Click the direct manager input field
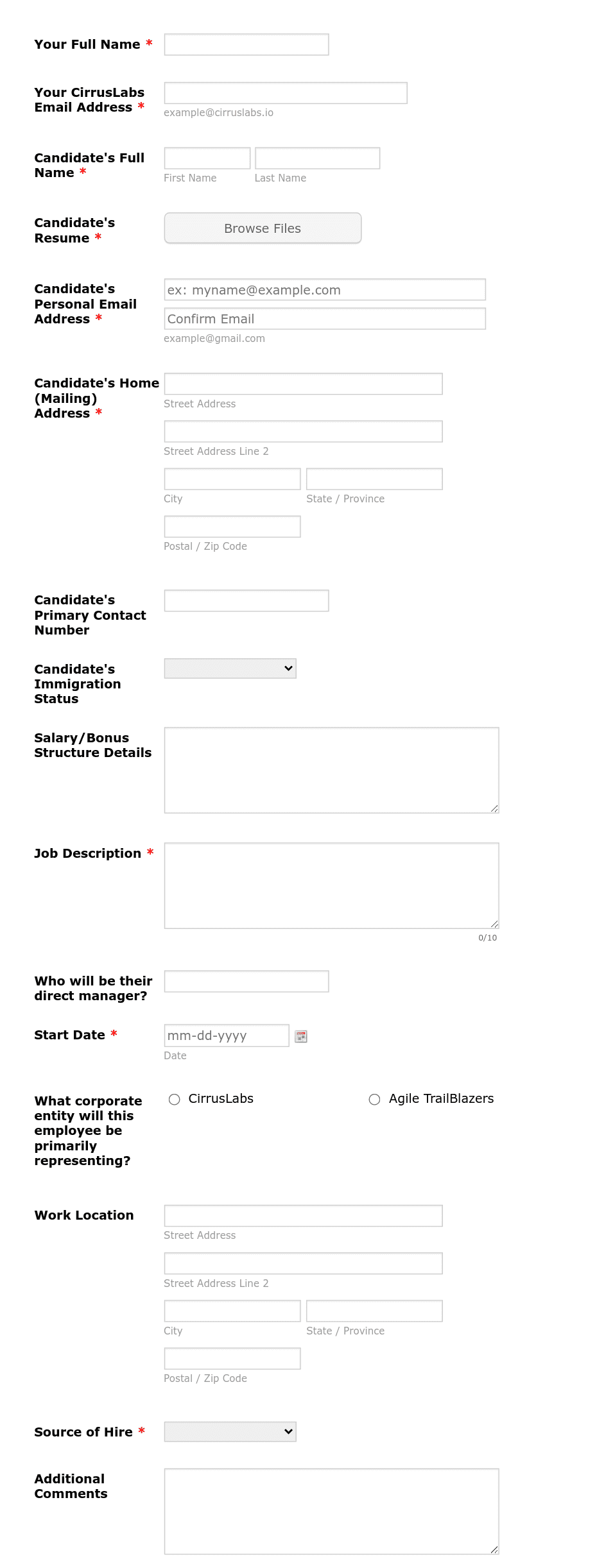 point(246,982)
